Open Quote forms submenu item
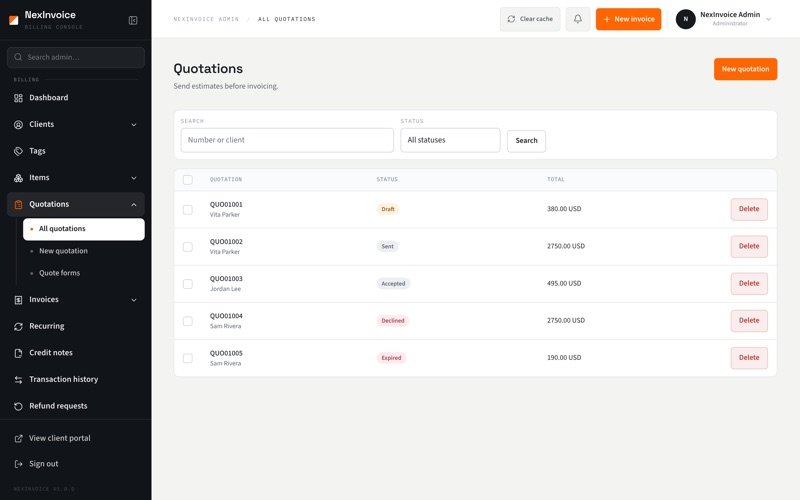Screen dimensions: 800x500 point(84,273)
